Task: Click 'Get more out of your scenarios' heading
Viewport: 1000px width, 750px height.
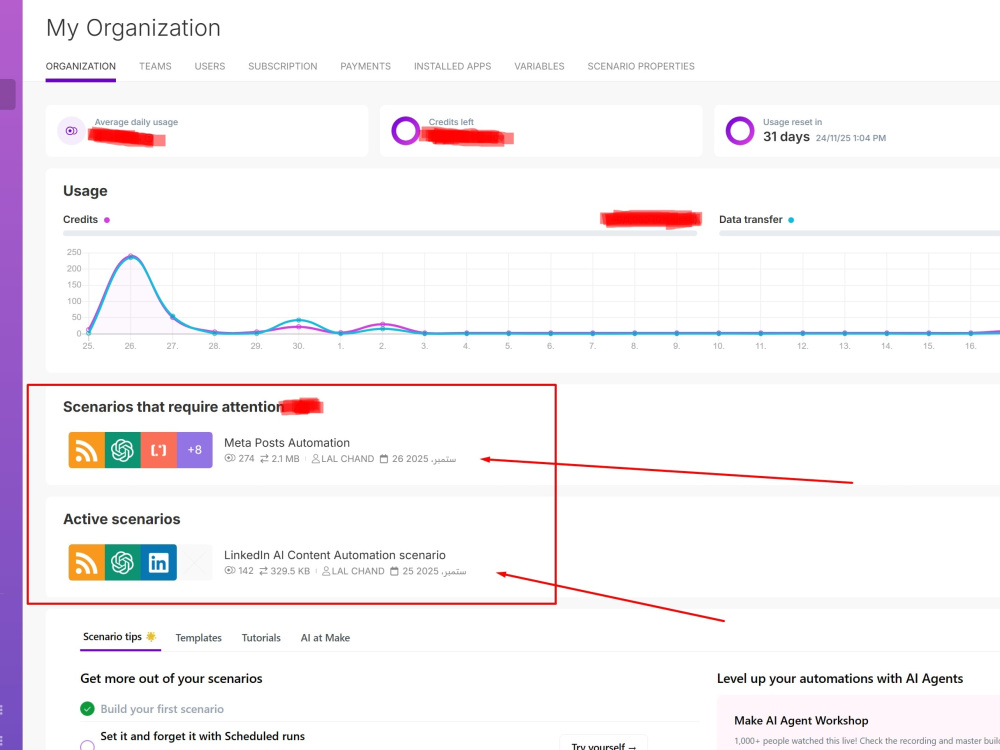Action: pyautogui.click(x=172, y=679)
